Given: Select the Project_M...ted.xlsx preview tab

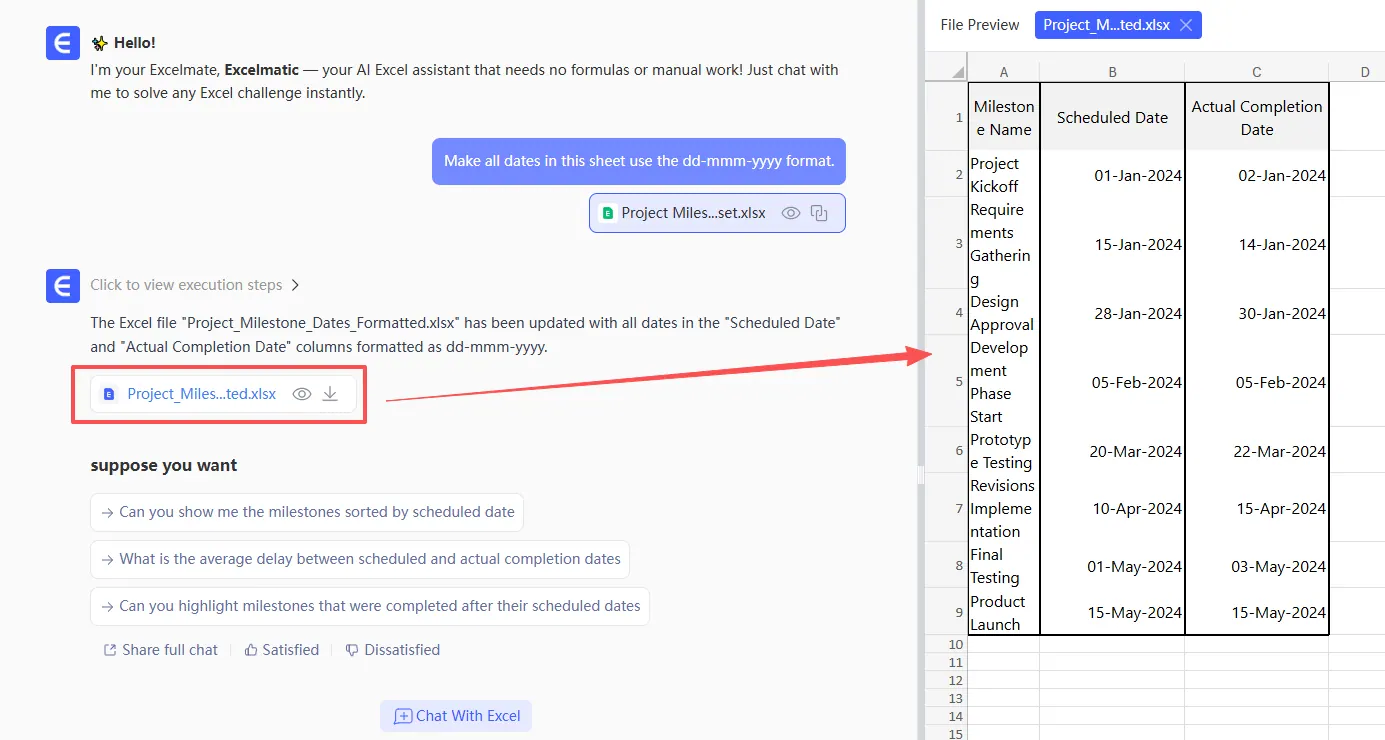Looking at the screenshot, I should click(1105, 25).
